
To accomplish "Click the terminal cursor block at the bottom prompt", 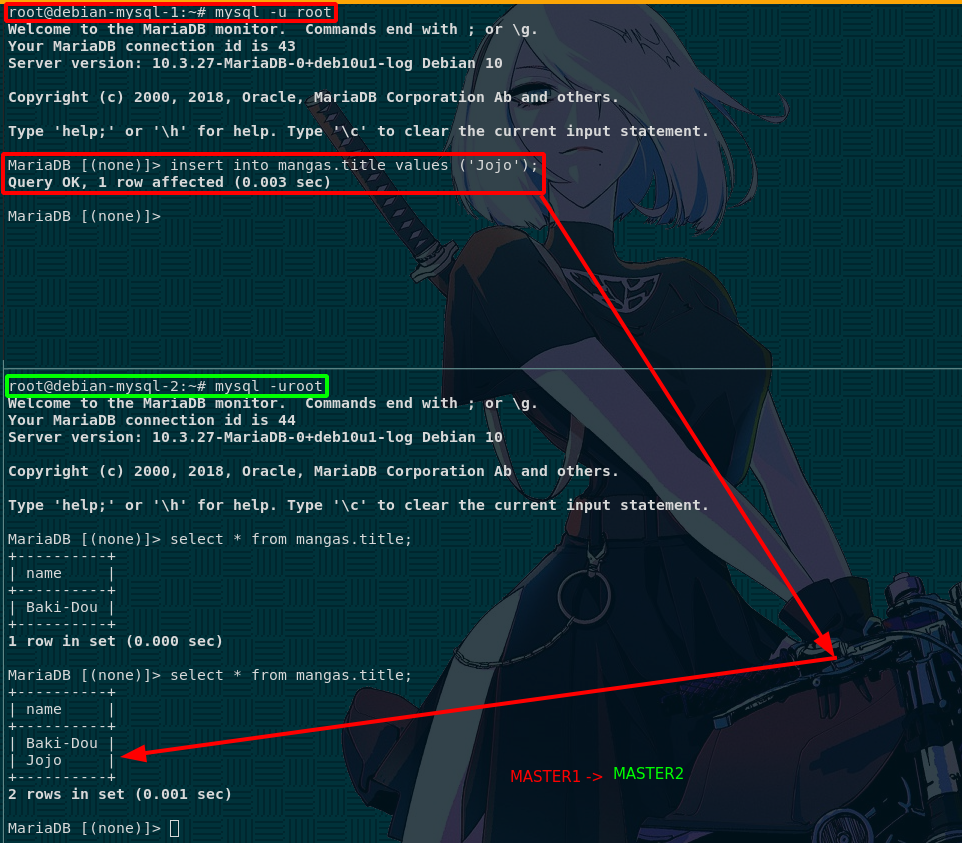I will pos(175,828).
